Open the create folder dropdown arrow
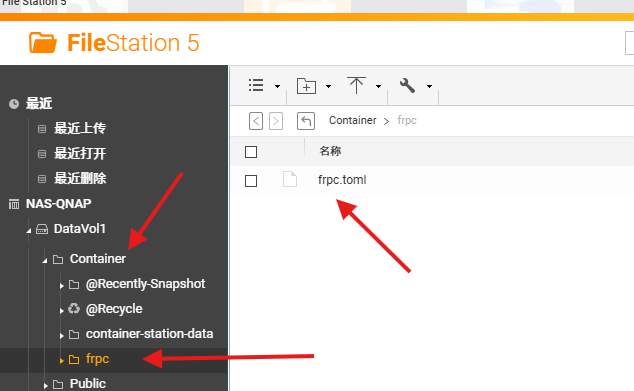This screenshot has width=634, height=391. [x=328, y=86]
